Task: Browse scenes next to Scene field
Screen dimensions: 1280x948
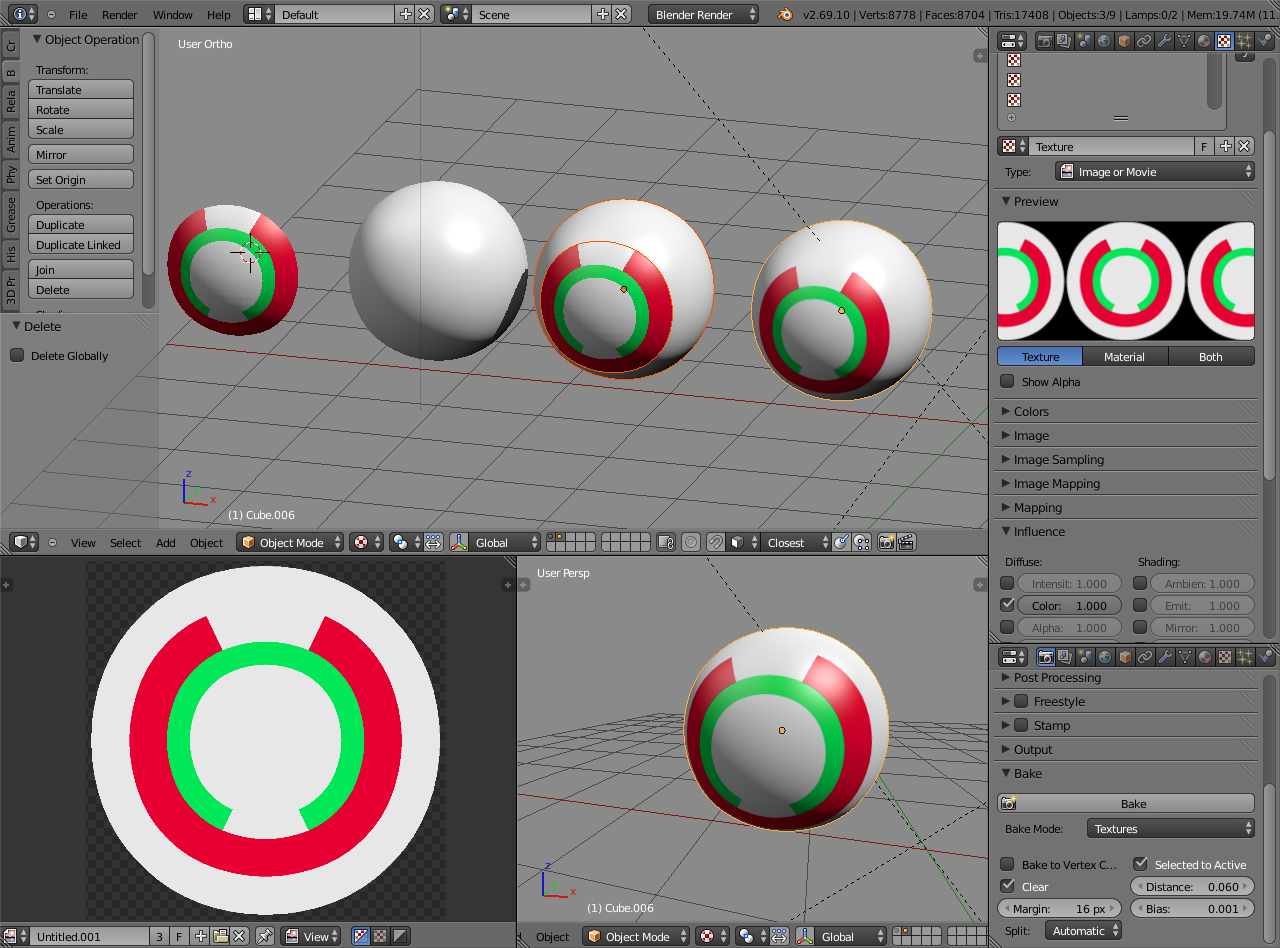Action: (455, 14)
